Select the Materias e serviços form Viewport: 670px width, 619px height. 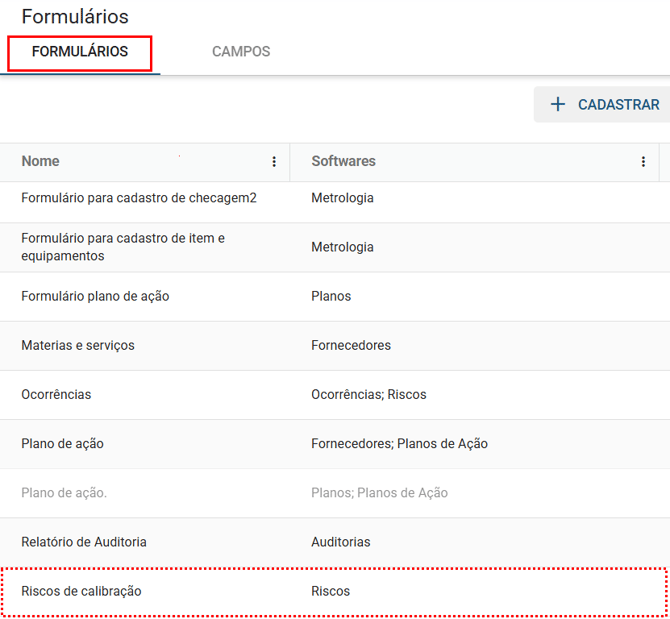78,345
